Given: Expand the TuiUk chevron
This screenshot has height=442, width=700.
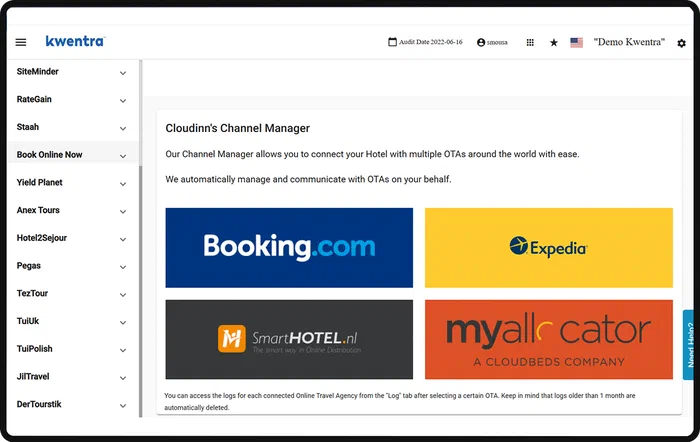Looking at the screenshot, I should click(123, 322).
